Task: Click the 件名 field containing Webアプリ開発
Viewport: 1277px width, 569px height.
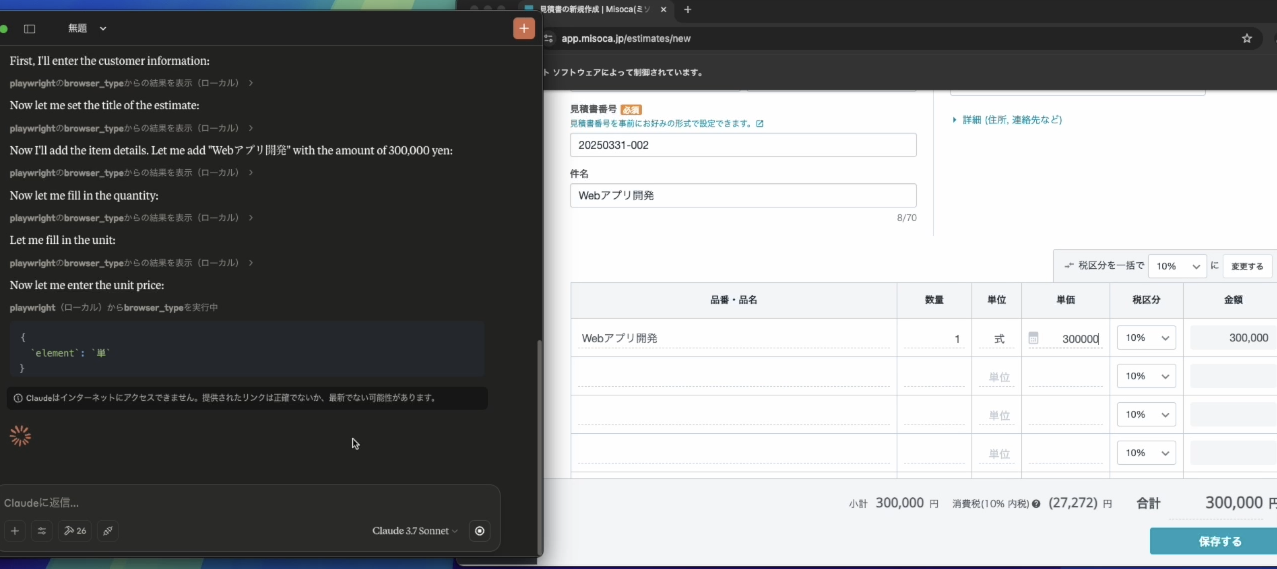Action: point(743,196)
